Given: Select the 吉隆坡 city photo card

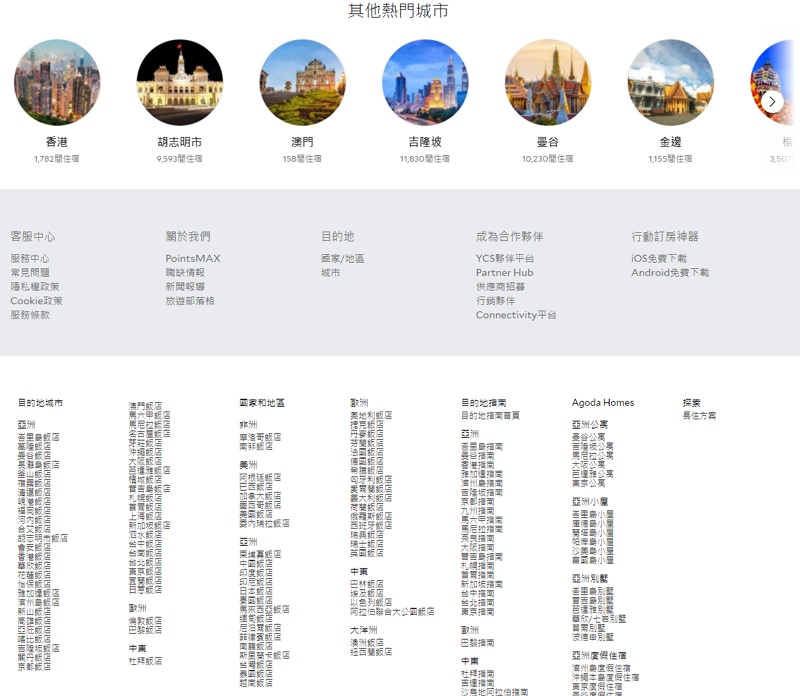Looking at the screenshot, I should (x=425, y=101).
